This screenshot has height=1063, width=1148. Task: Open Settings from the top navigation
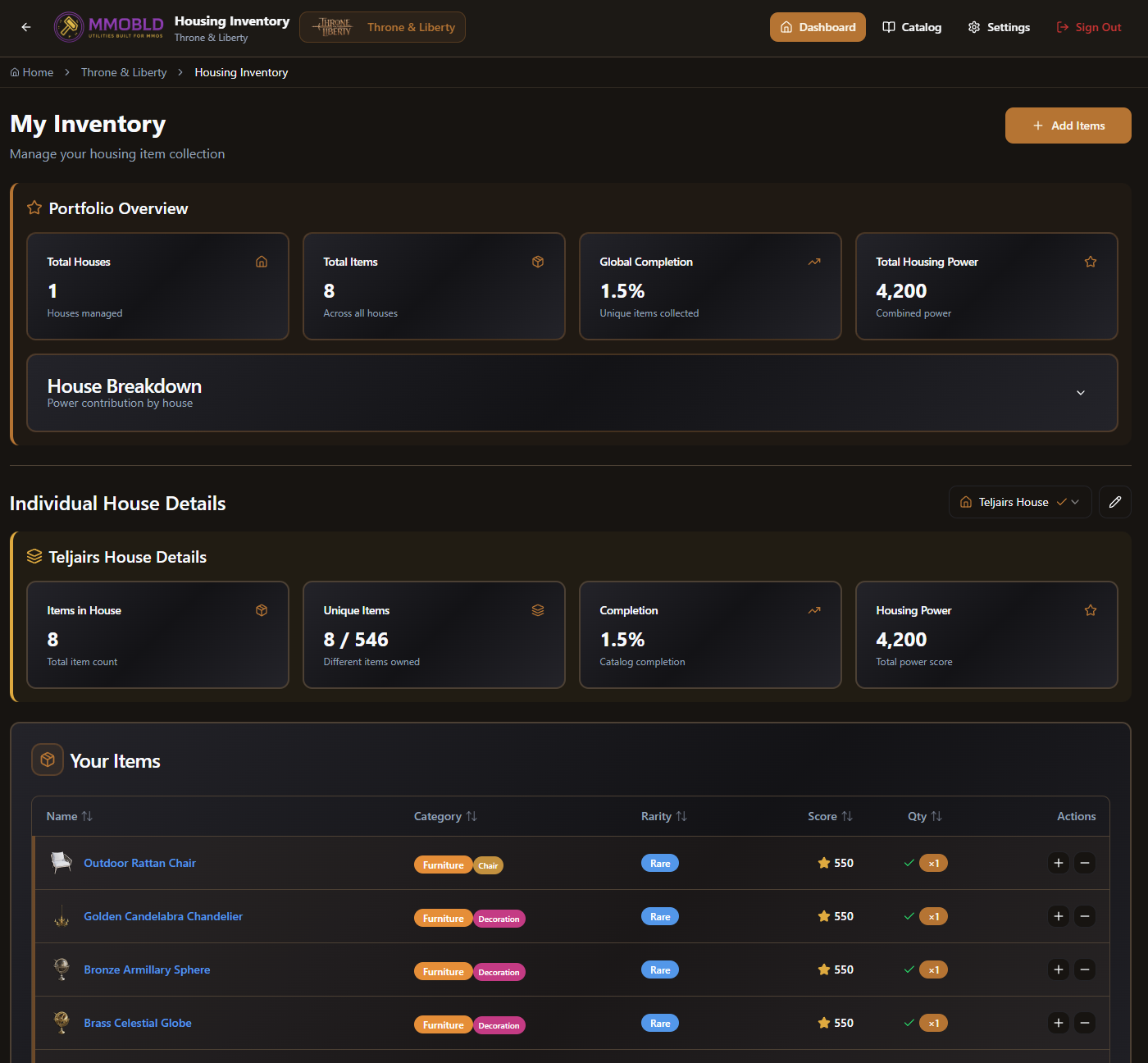[x=999, y=27]
